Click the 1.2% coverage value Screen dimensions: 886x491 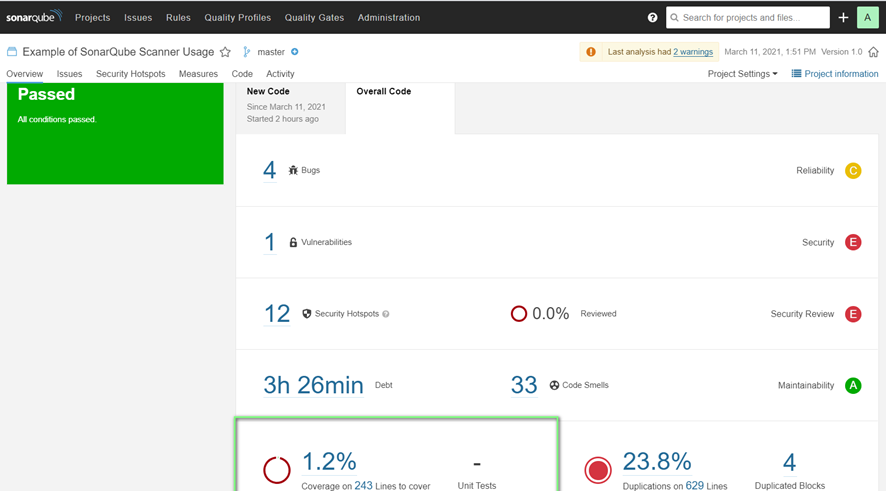coord(329,462)
